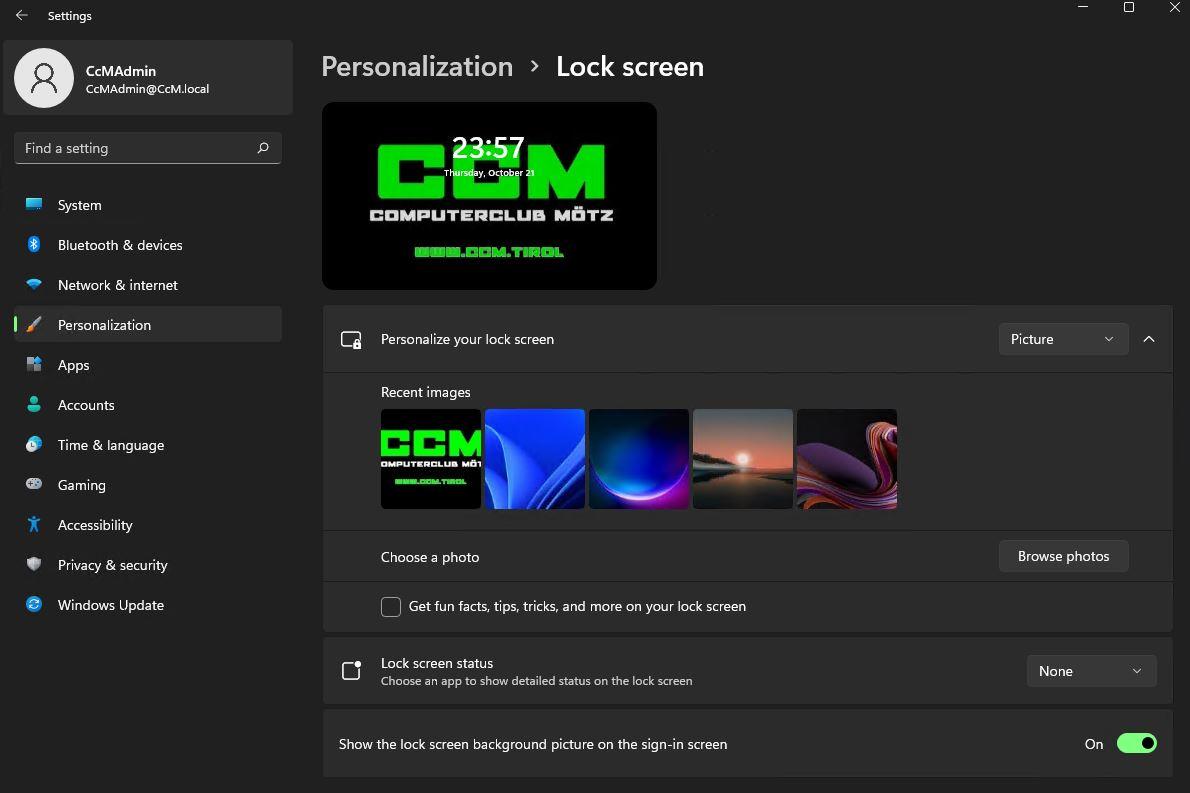Click the Choose a photo label
Image resolution: width=1190 pixels, height=793 pixels.
[x=430, y=557]
